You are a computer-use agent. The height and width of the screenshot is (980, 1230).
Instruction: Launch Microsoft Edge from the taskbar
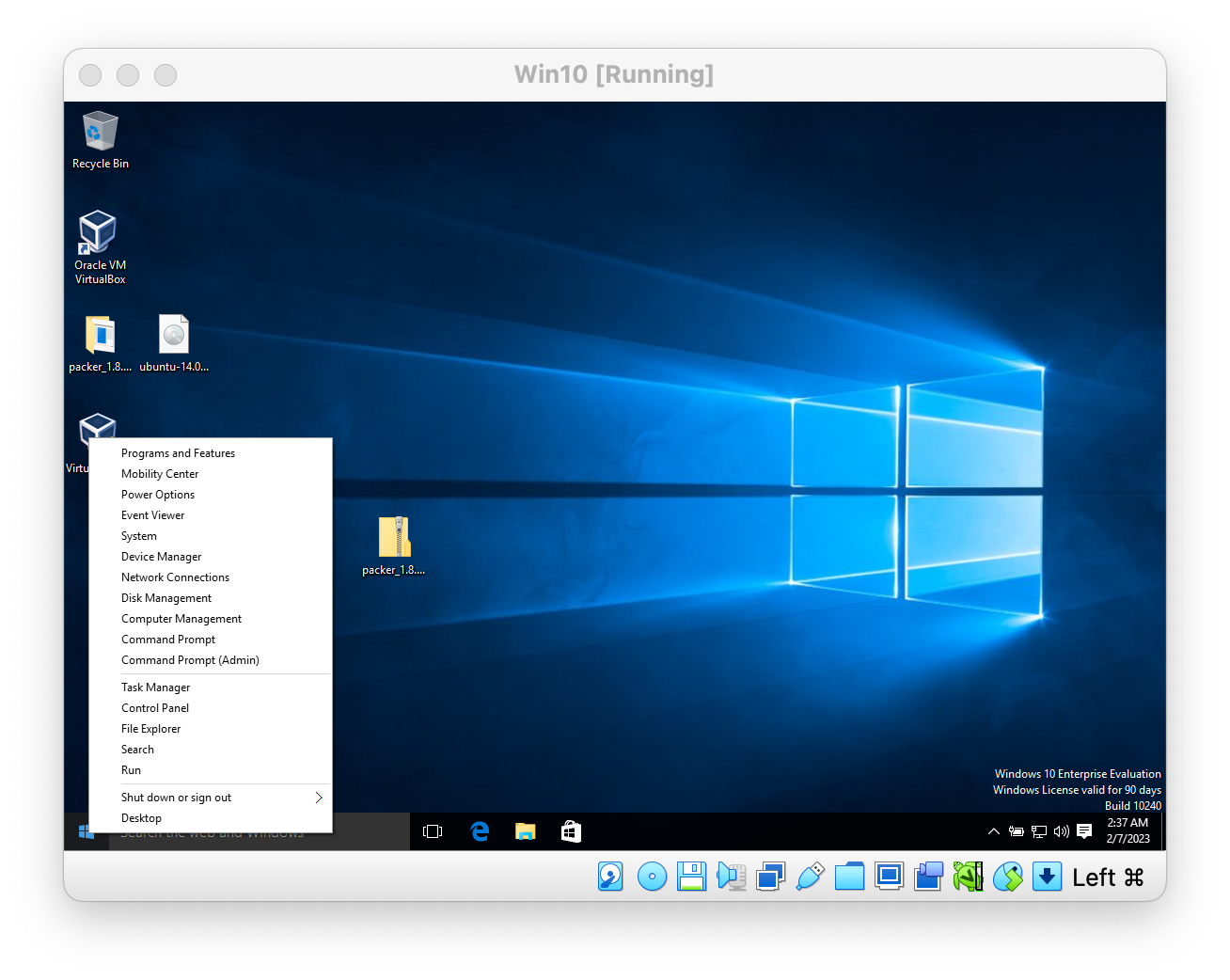[480, 831]
